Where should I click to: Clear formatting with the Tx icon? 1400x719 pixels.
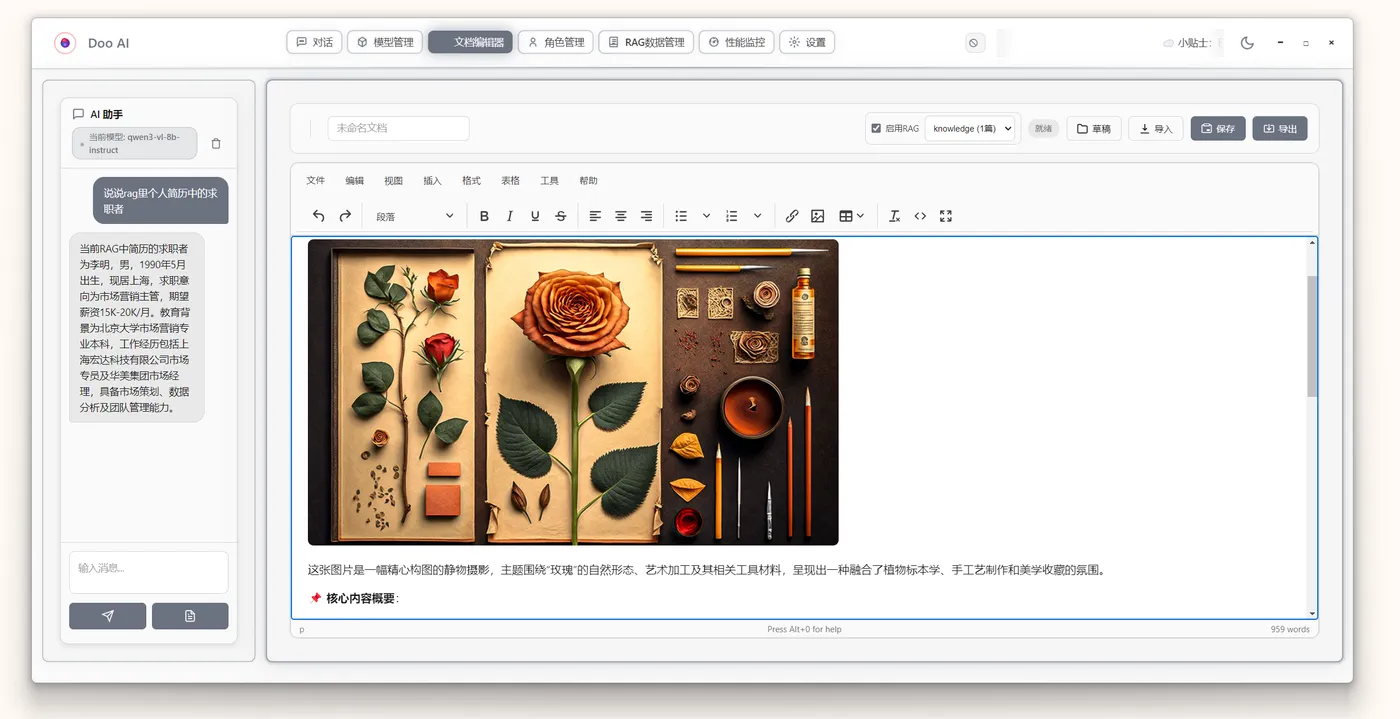[894, 215]
